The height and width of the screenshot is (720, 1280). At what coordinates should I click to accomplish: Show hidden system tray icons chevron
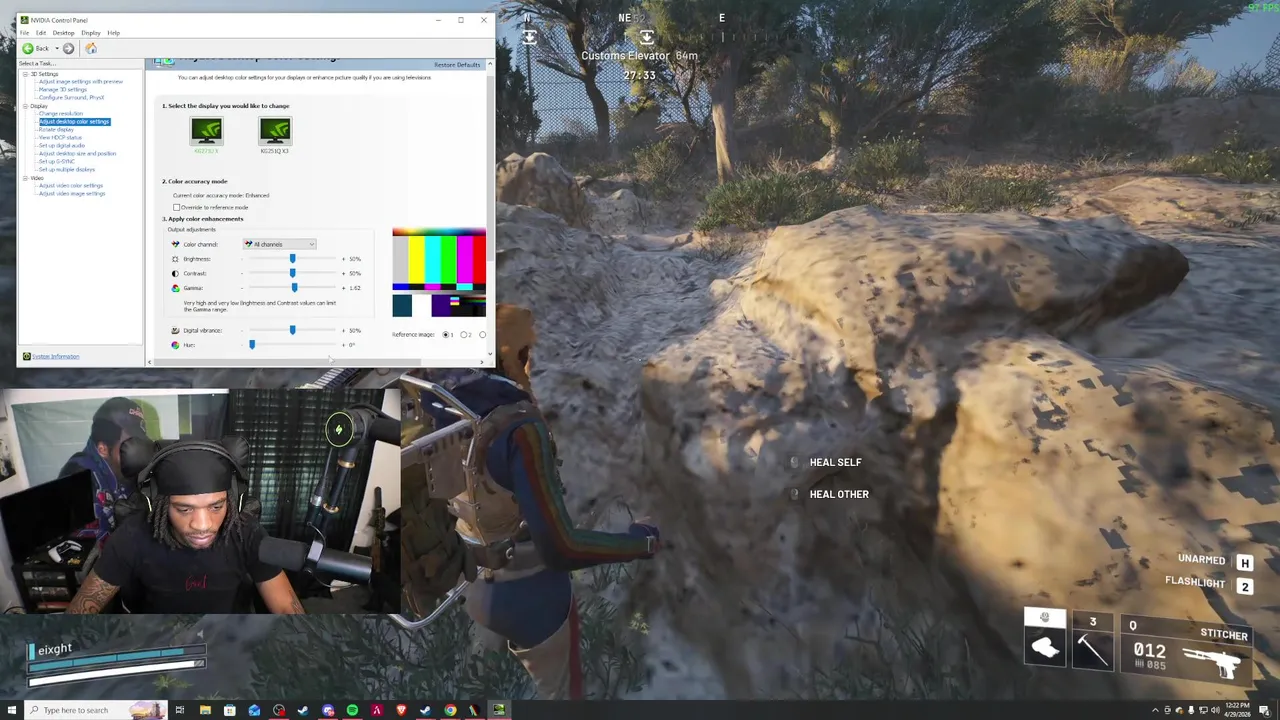click(1155, 710)
